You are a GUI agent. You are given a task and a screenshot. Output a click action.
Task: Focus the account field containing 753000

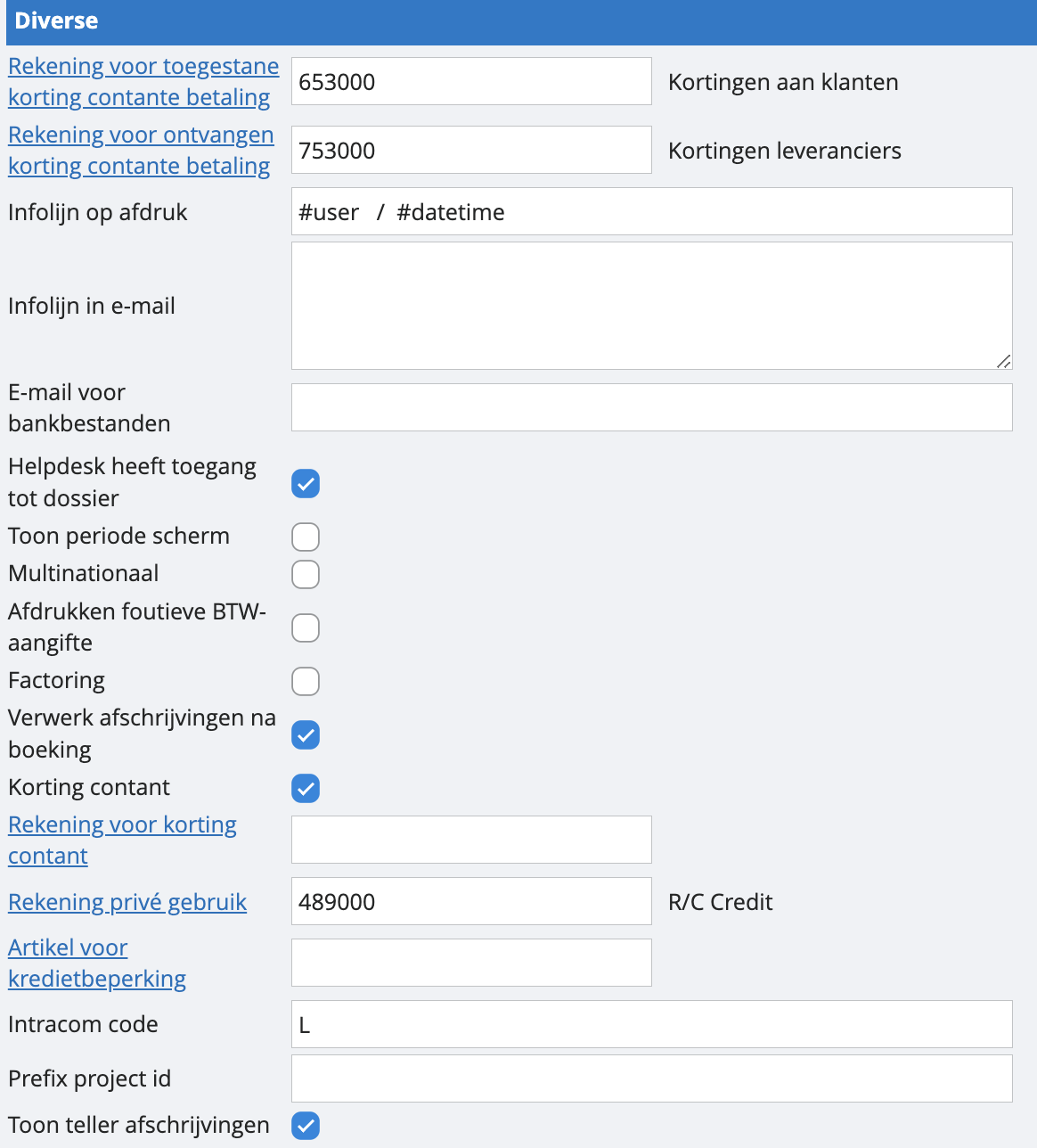pos(471,151)
